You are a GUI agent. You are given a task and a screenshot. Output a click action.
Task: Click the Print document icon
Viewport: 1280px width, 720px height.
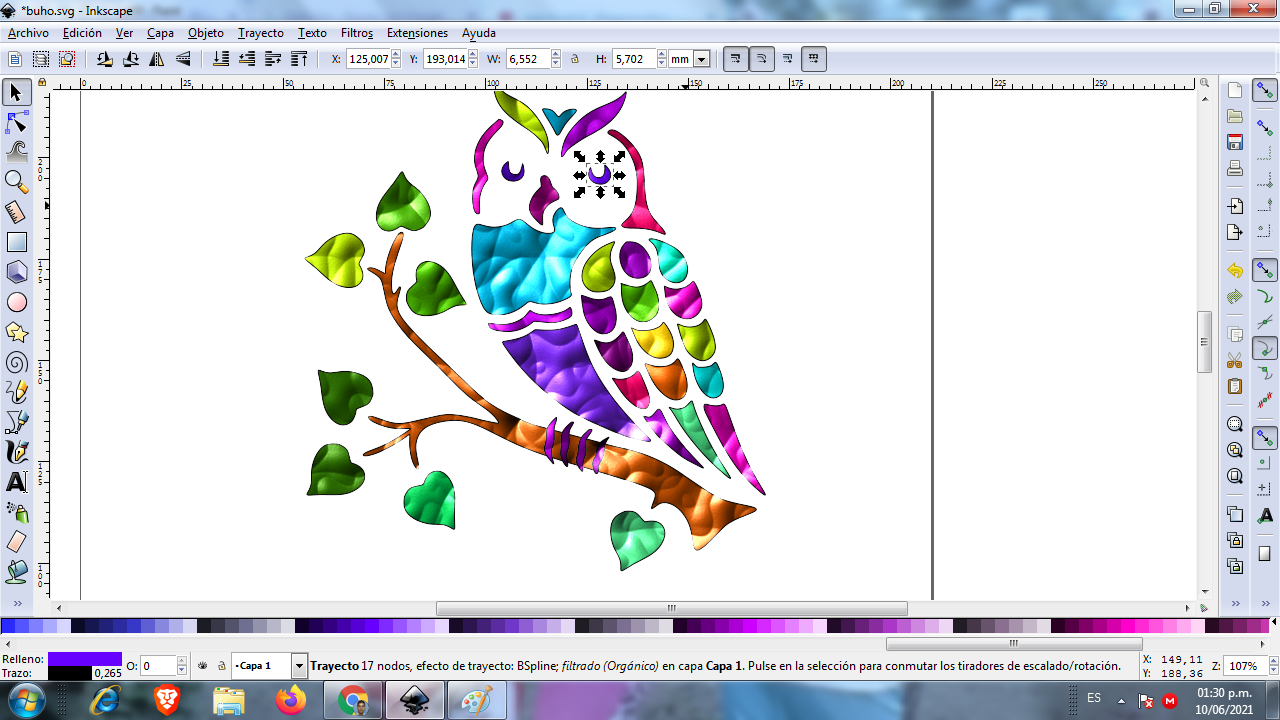[1235, 168]
